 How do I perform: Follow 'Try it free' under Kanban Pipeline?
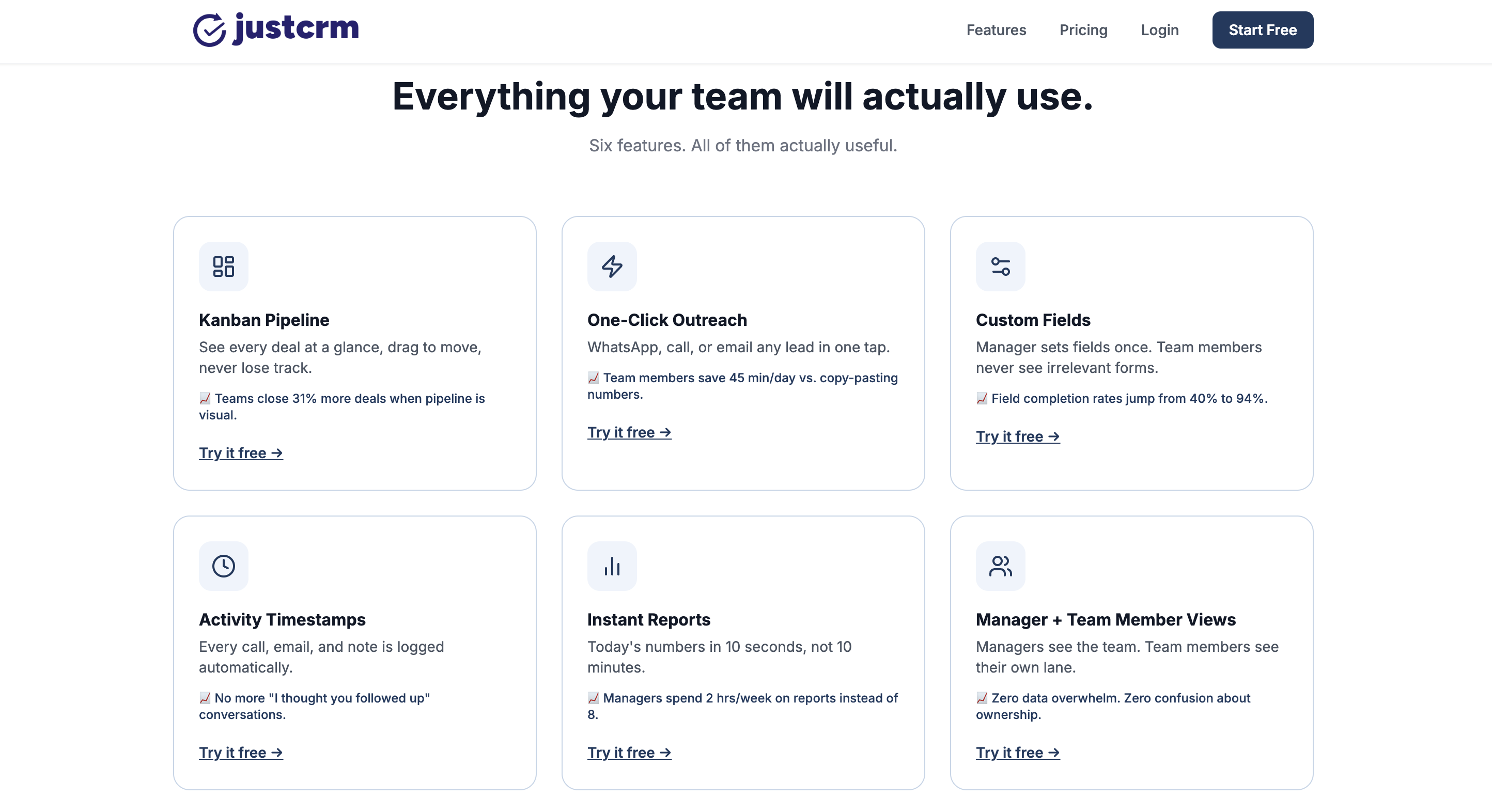241,453
